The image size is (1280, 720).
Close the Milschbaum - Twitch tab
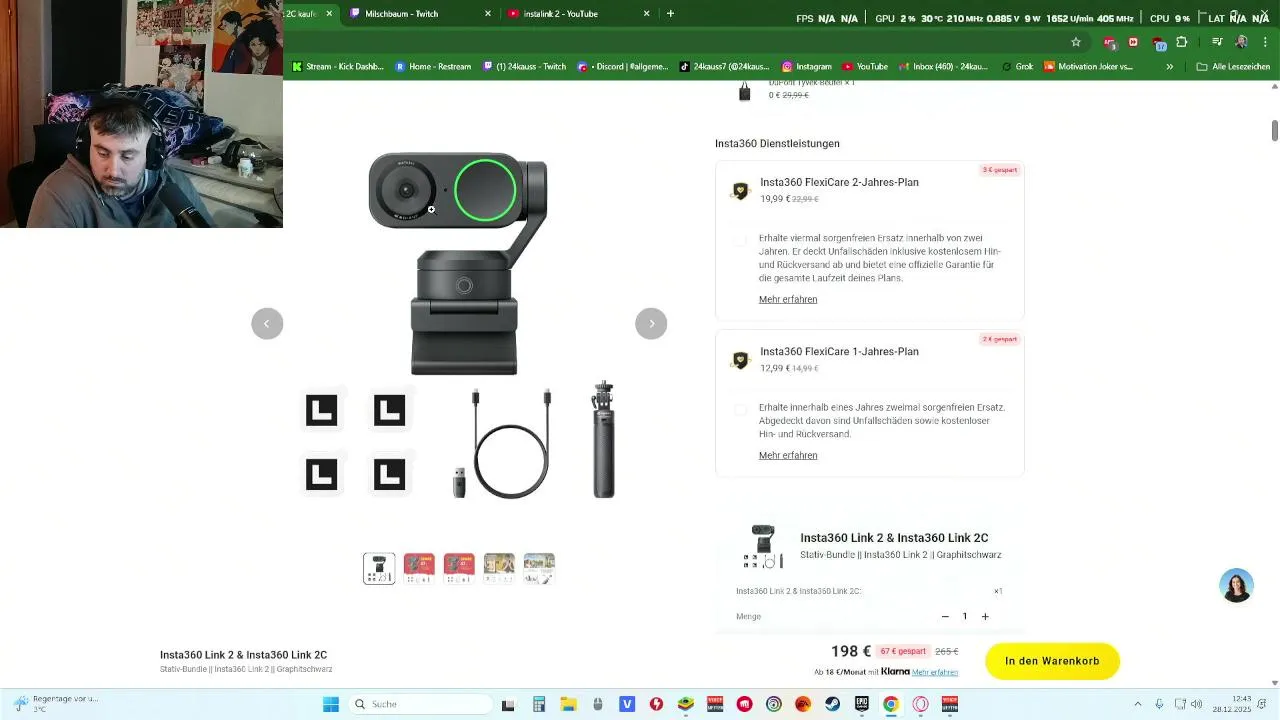click(488, 13)
